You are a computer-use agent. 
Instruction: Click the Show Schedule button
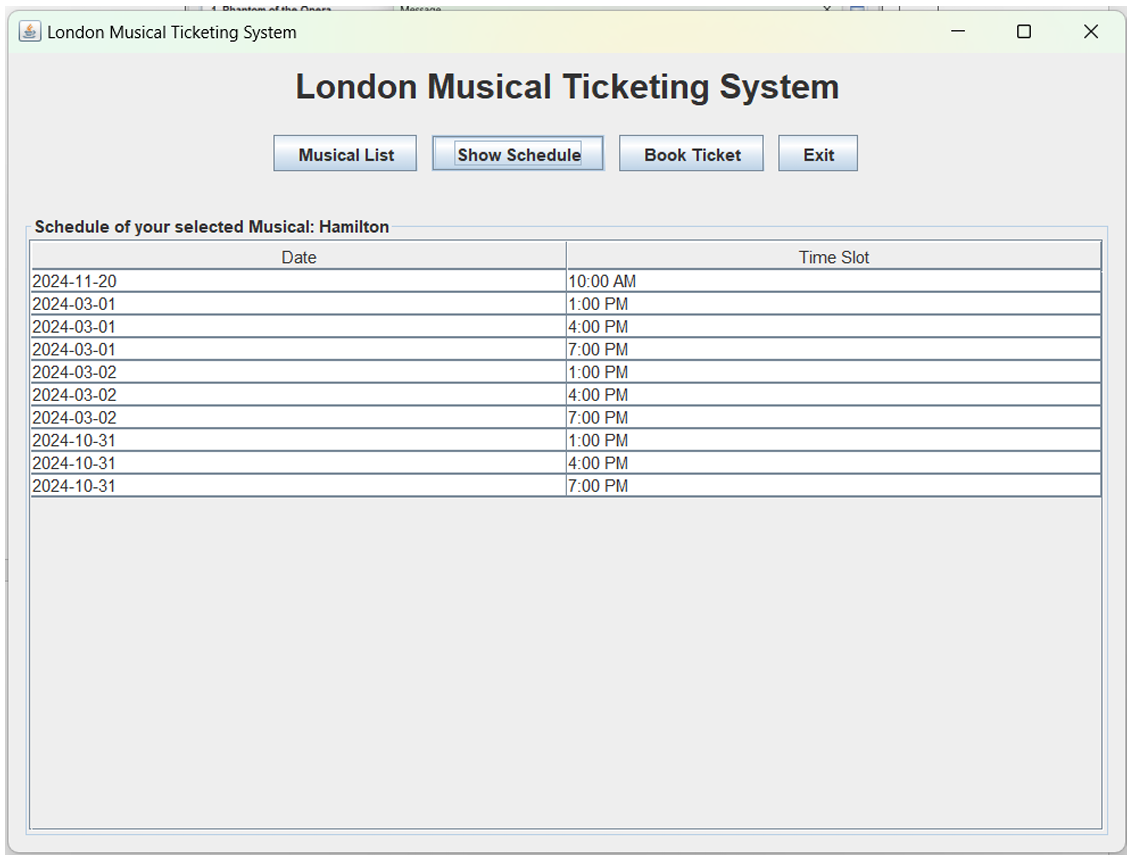point(517,153)
